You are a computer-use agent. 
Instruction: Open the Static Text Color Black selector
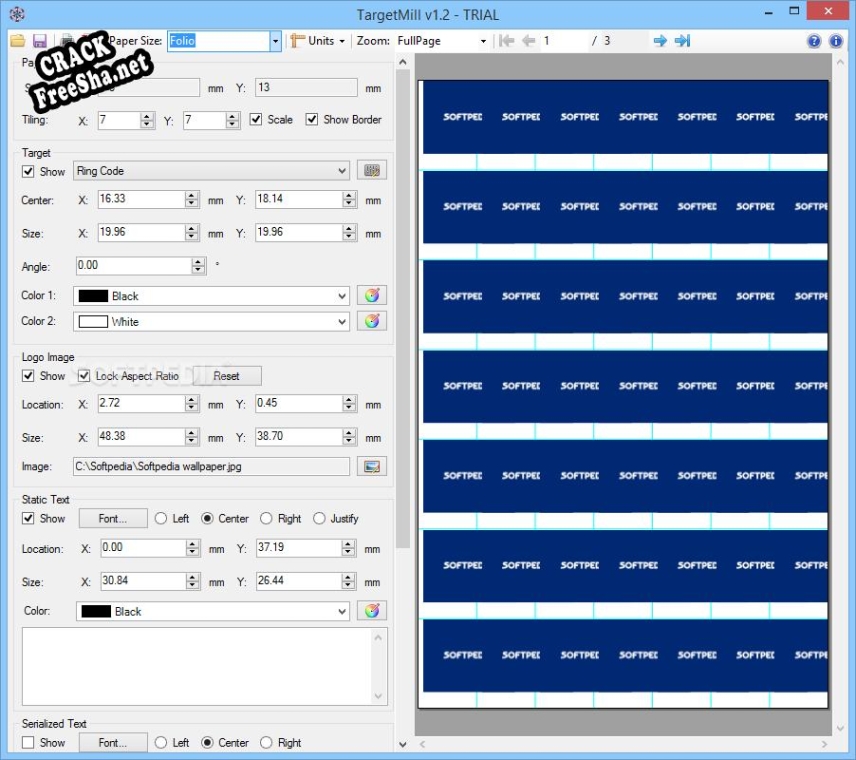click(x=212, y=611)
